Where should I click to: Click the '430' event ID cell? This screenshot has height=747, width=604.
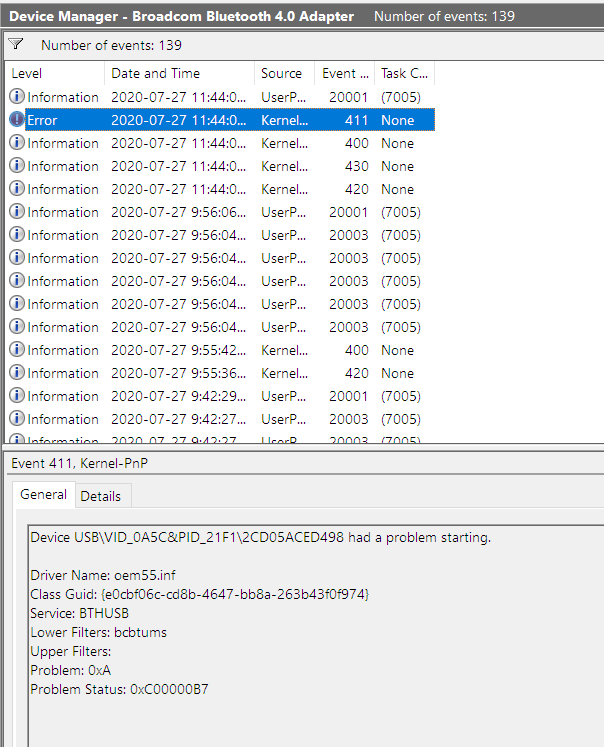click(356, 166)
